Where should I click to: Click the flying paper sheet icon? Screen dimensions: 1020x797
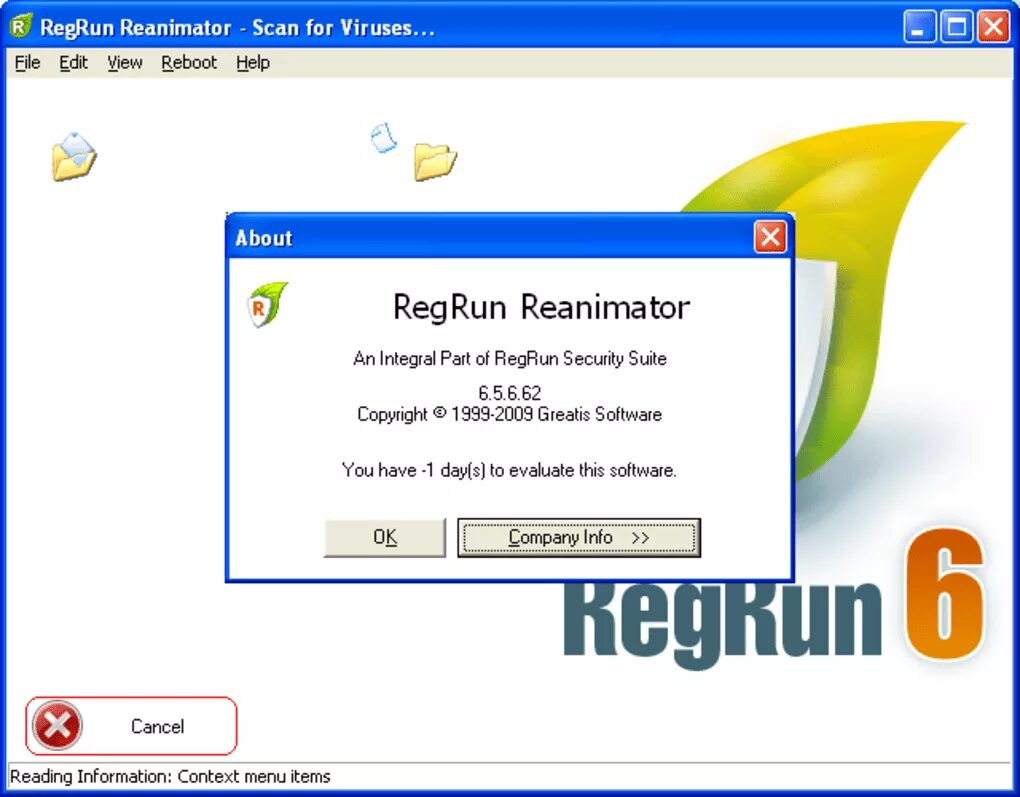pyautogui.click(x=383, y=138)
